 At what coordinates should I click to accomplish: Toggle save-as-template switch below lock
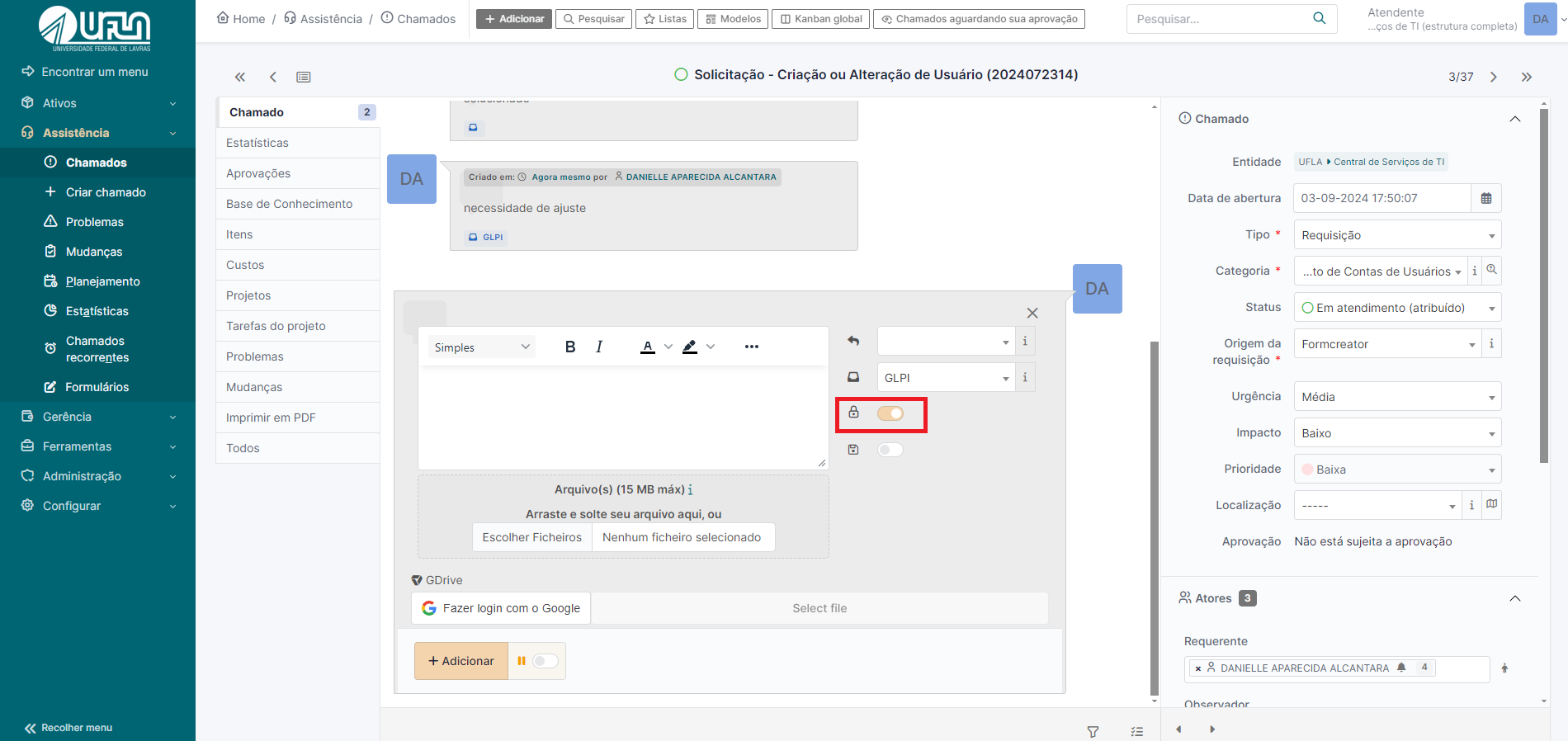coord(890,450)
